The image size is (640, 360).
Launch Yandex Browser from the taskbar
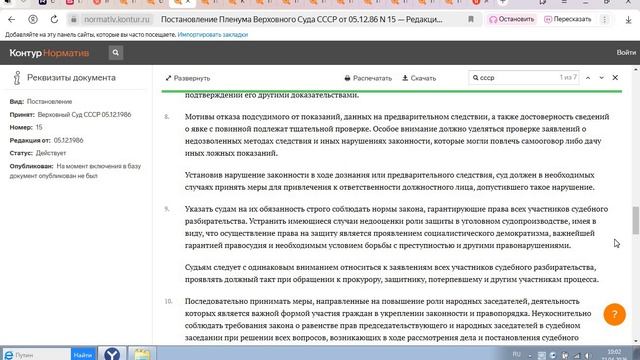112,353
